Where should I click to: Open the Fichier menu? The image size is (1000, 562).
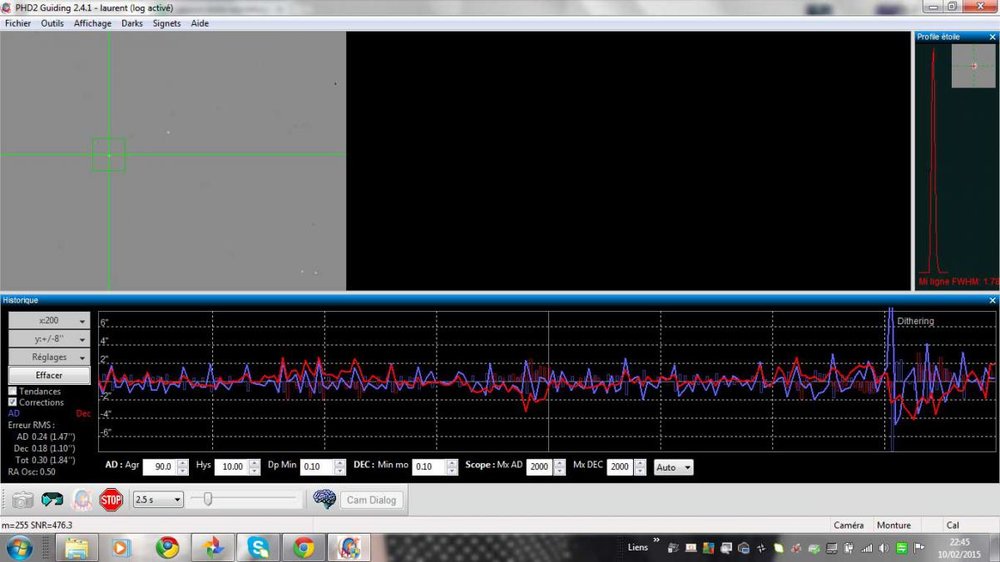coord(18,24)
